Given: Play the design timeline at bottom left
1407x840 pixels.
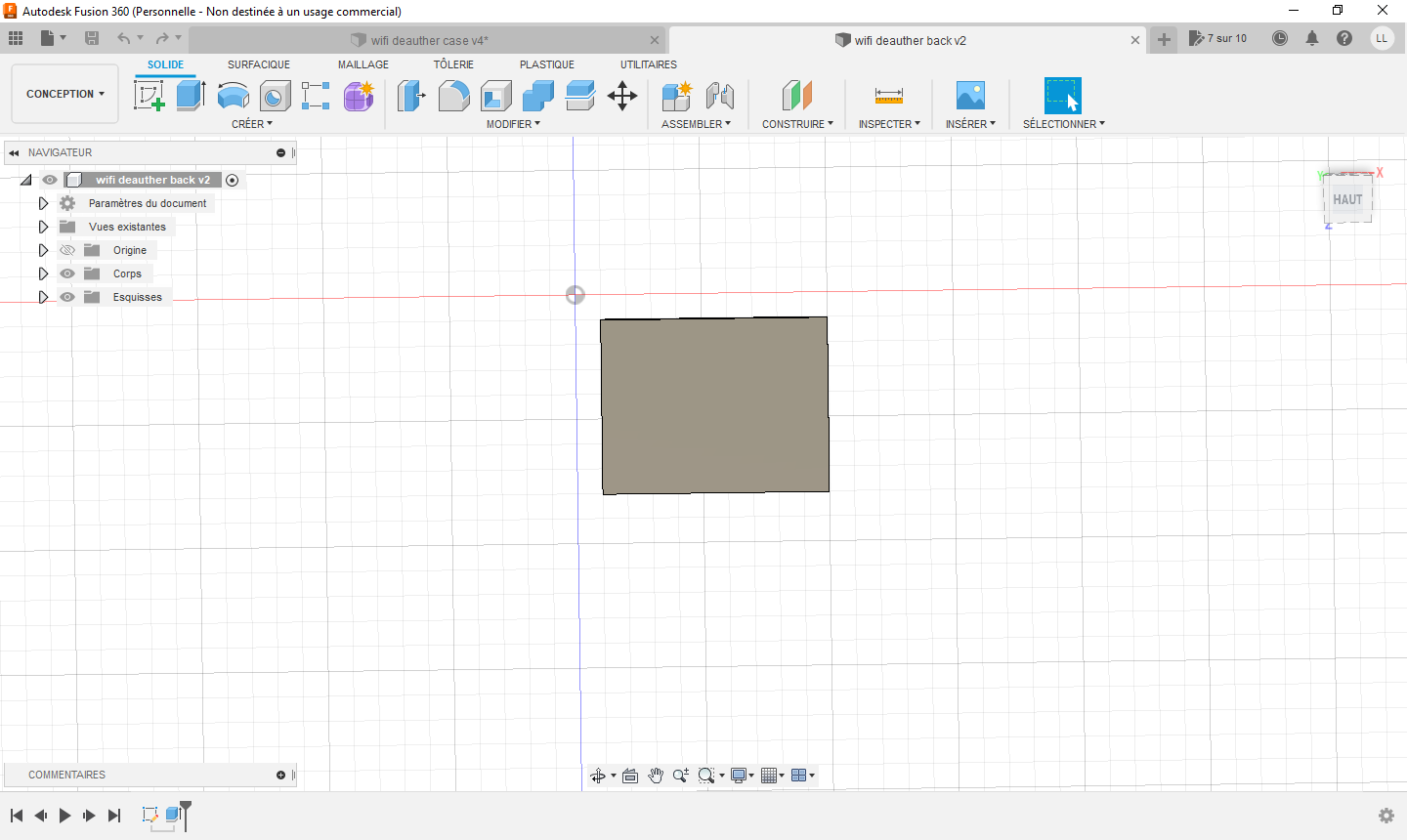Looking at the screenshot, I should 64,815.
